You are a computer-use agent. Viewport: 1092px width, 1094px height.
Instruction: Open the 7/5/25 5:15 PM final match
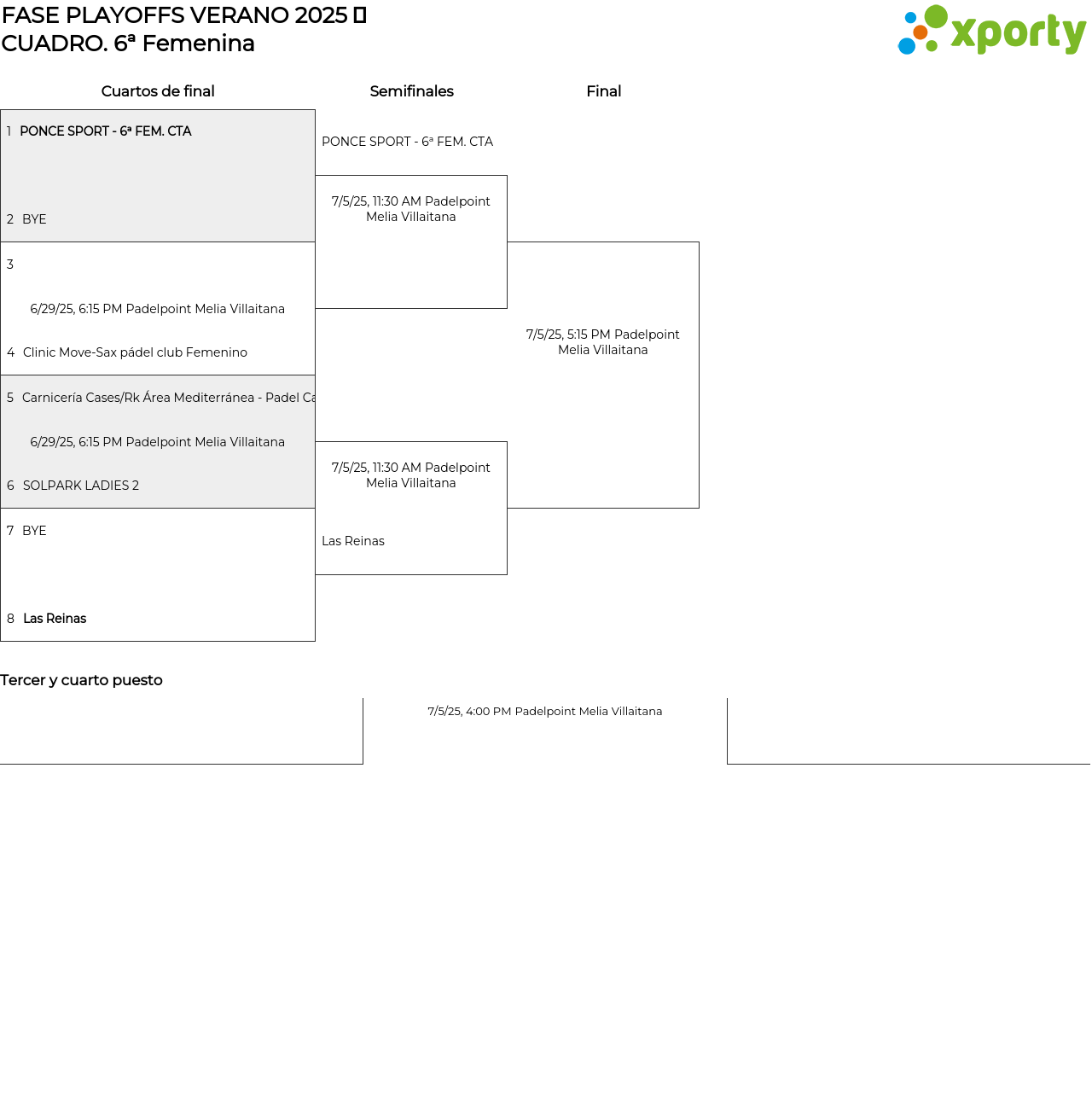click(x=603, y=342)
